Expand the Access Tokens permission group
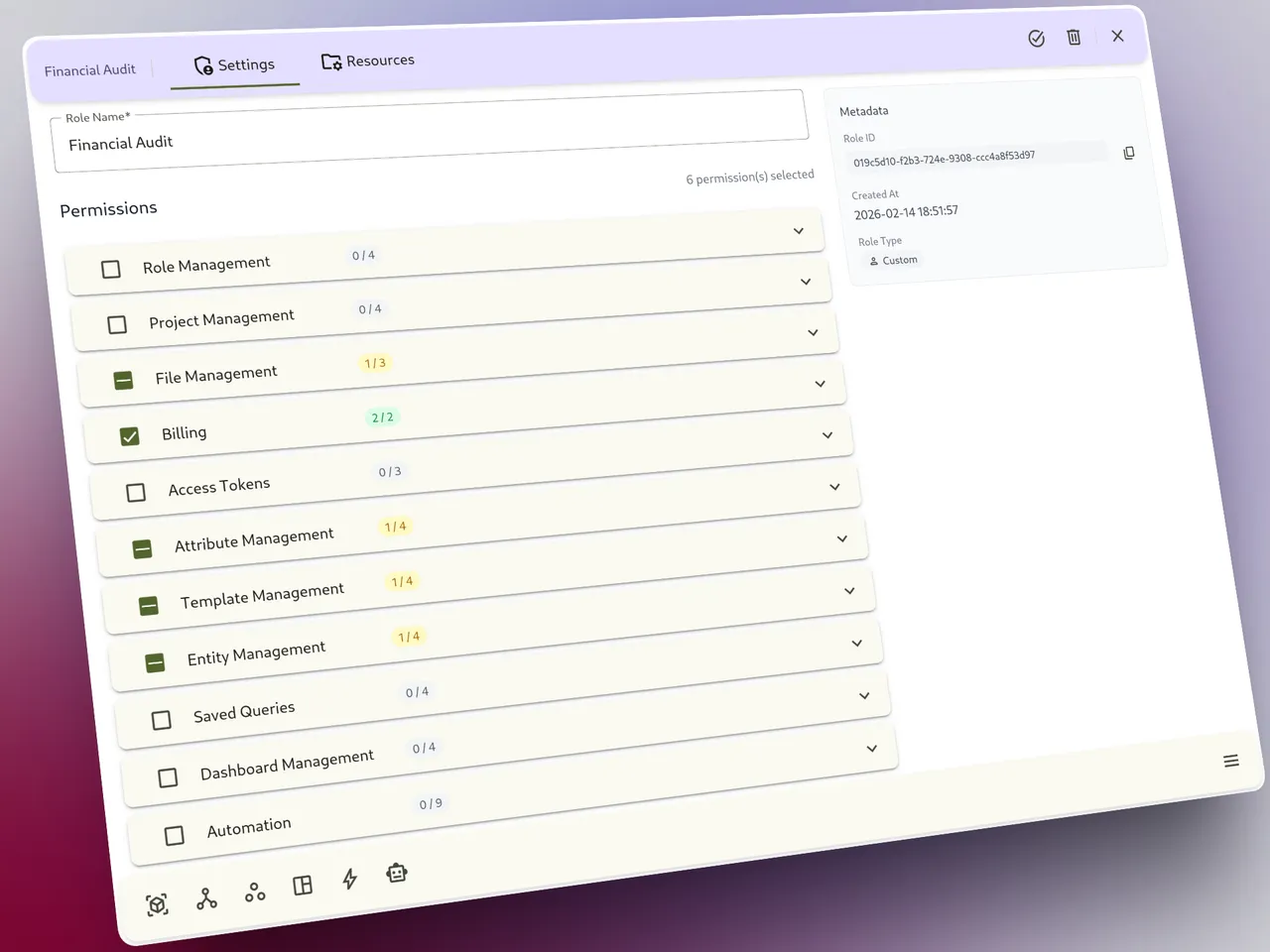 tap(834, 486)
